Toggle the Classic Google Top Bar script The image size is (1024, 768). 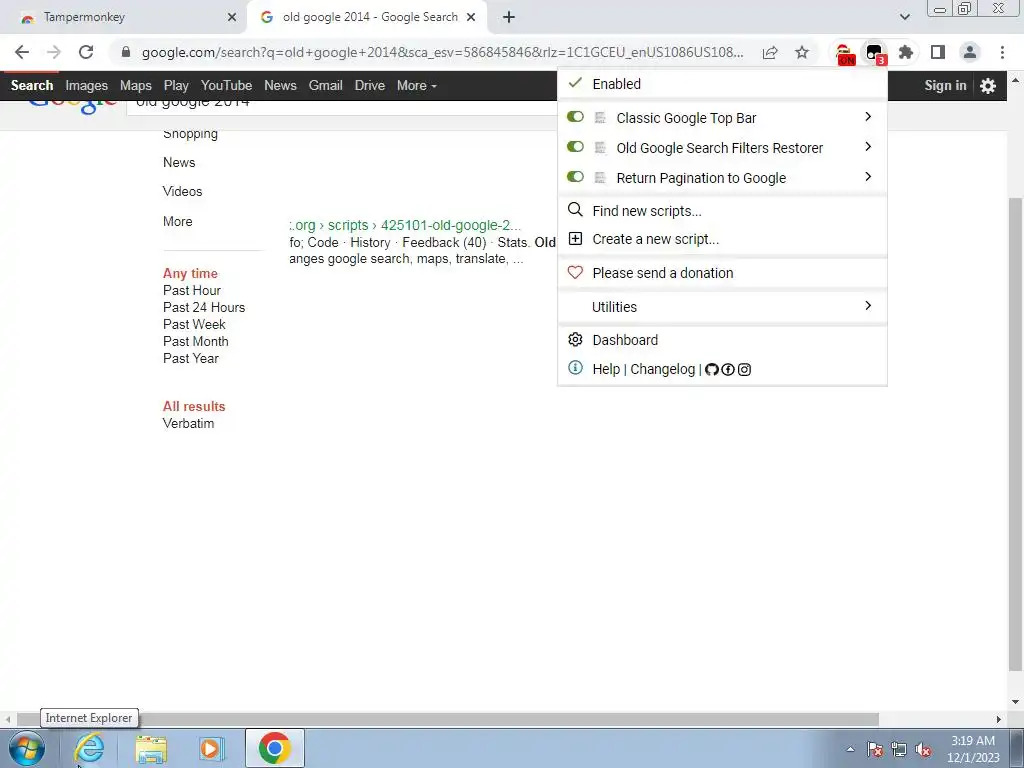(x=575, y=117)
